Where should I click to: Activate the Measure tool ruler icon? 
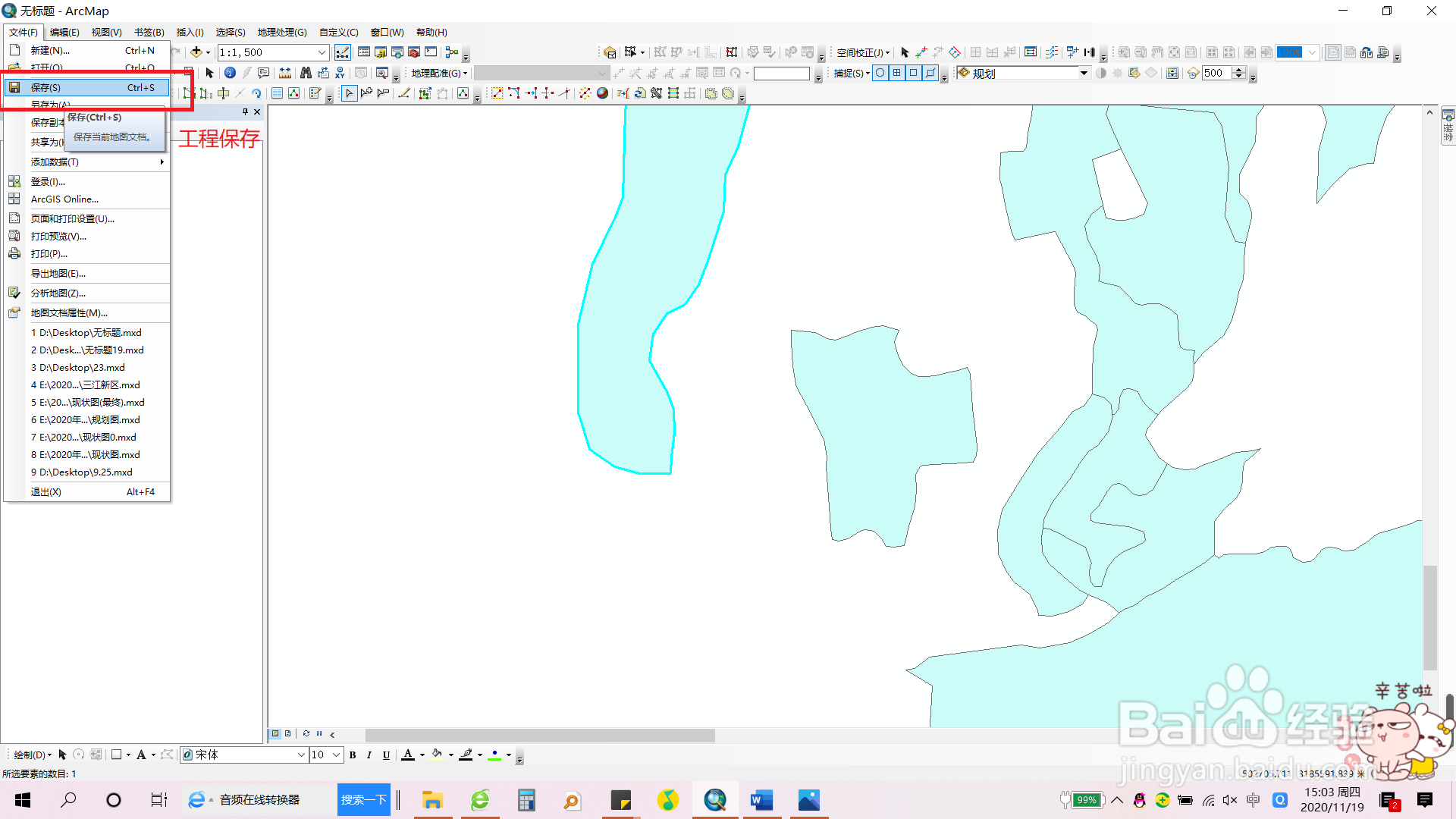click(285, 73)
